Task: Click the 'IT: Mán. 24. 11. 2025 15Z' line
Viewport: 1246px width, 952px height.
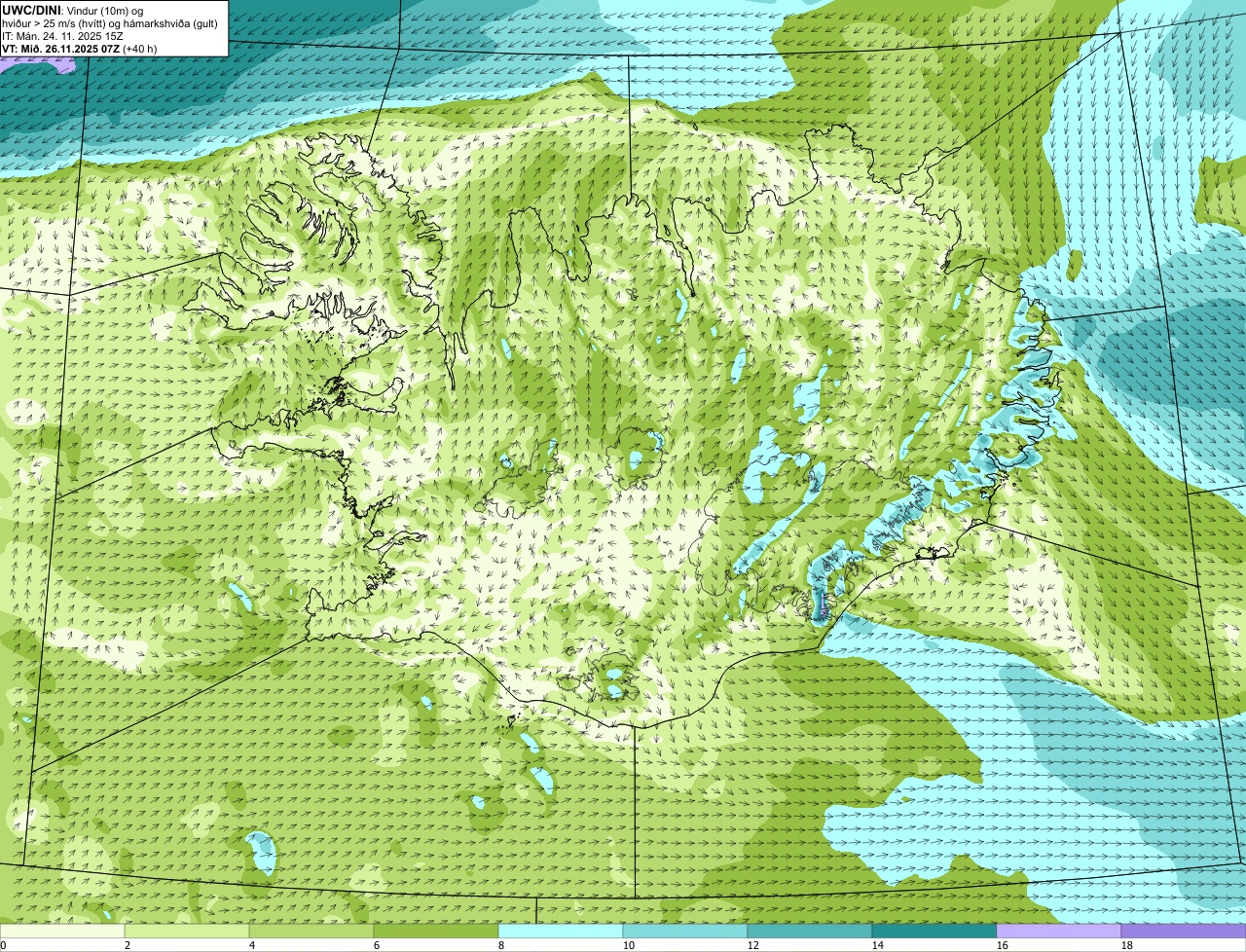Action: [63, 35]
